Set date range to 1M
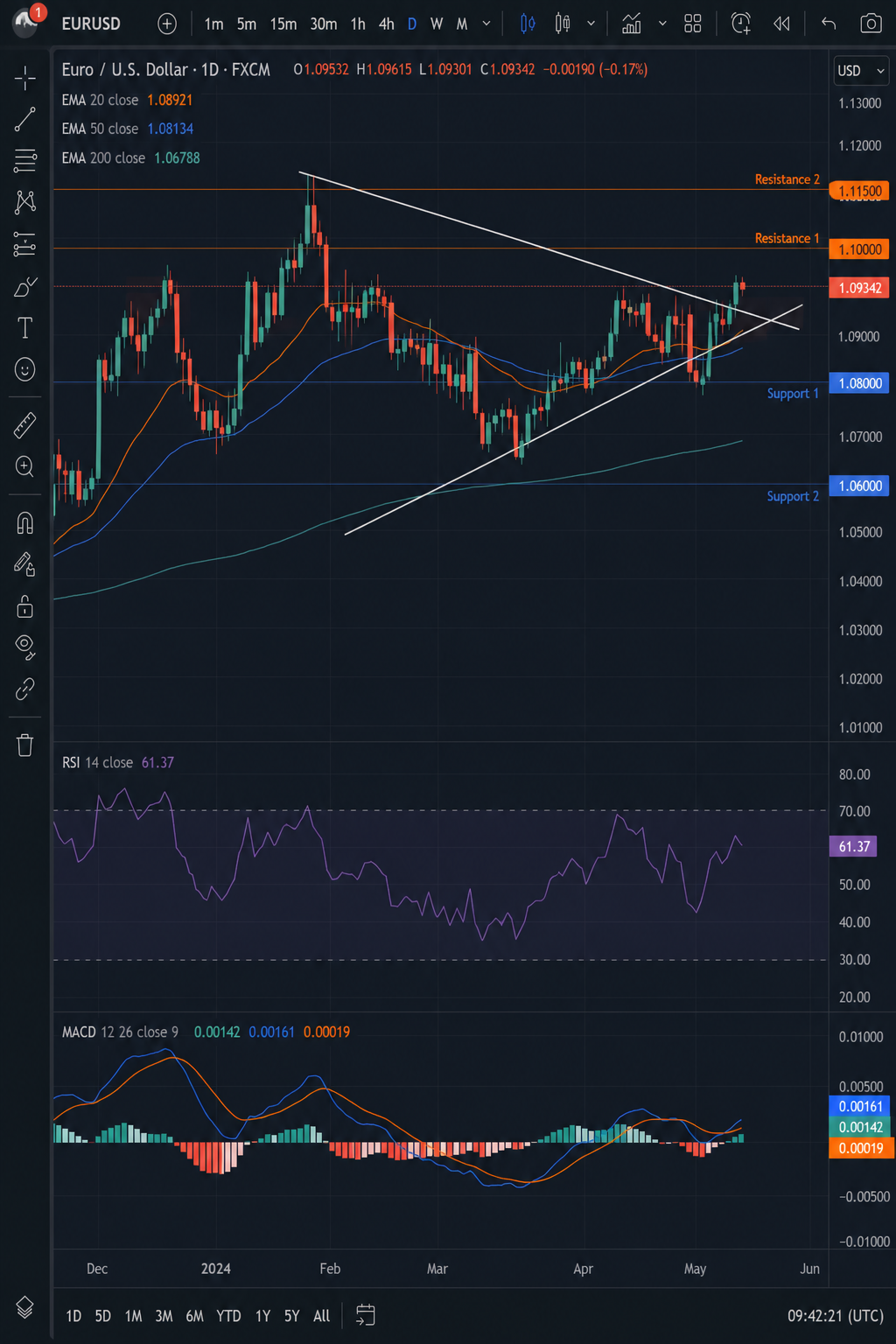The height and width of the screenshot is (1344, 896). (133, 1315)
